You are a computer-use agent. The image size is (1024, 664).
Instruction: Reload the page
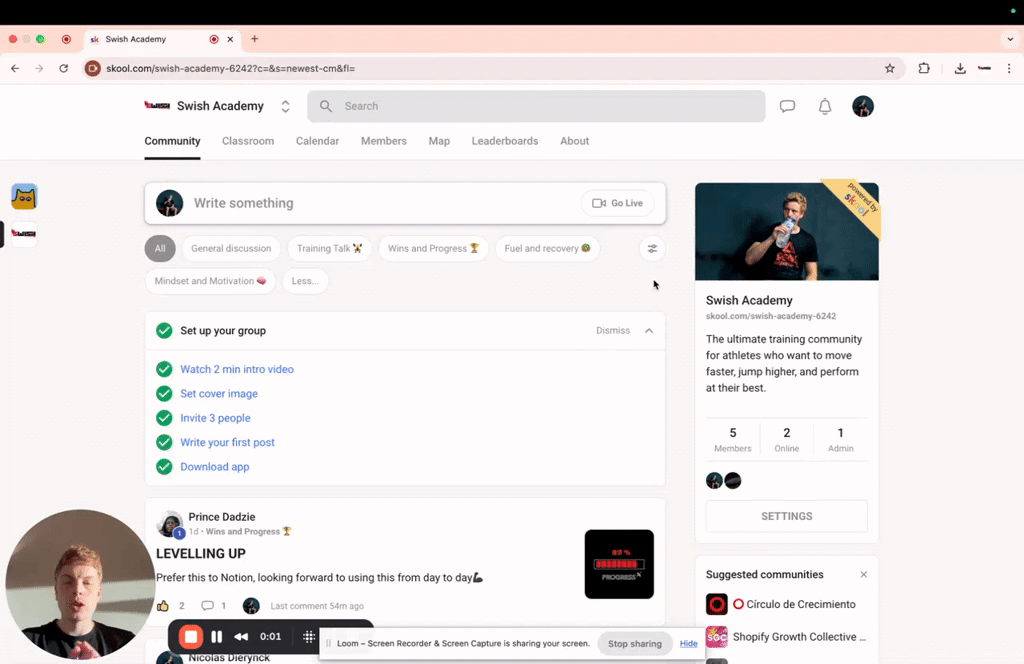click(x=63, y=69)
